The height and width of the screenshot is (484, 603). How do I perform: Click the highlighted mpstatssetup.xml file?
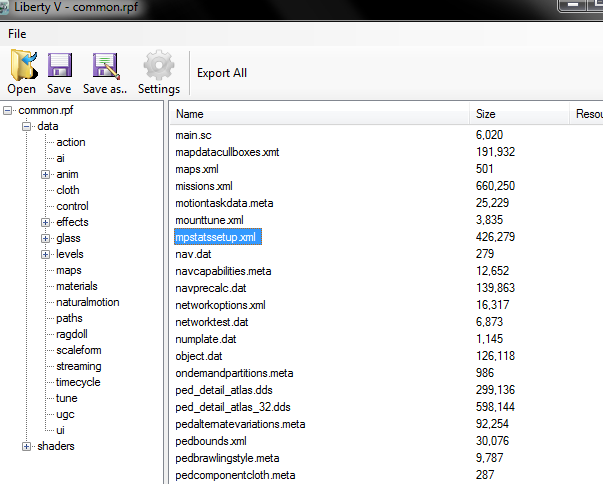point(216,237)
